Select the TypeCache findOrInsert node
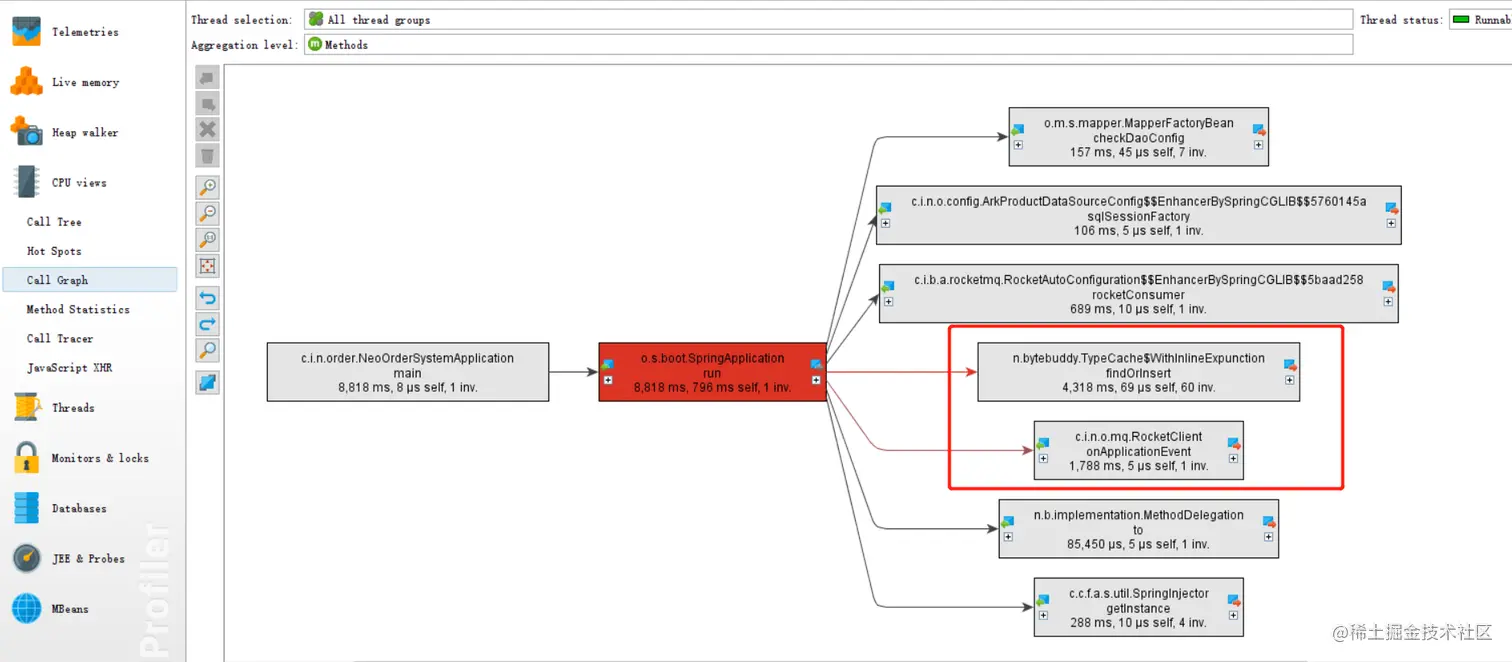This screenshot has height=662, width=1512. [1138, 372]
